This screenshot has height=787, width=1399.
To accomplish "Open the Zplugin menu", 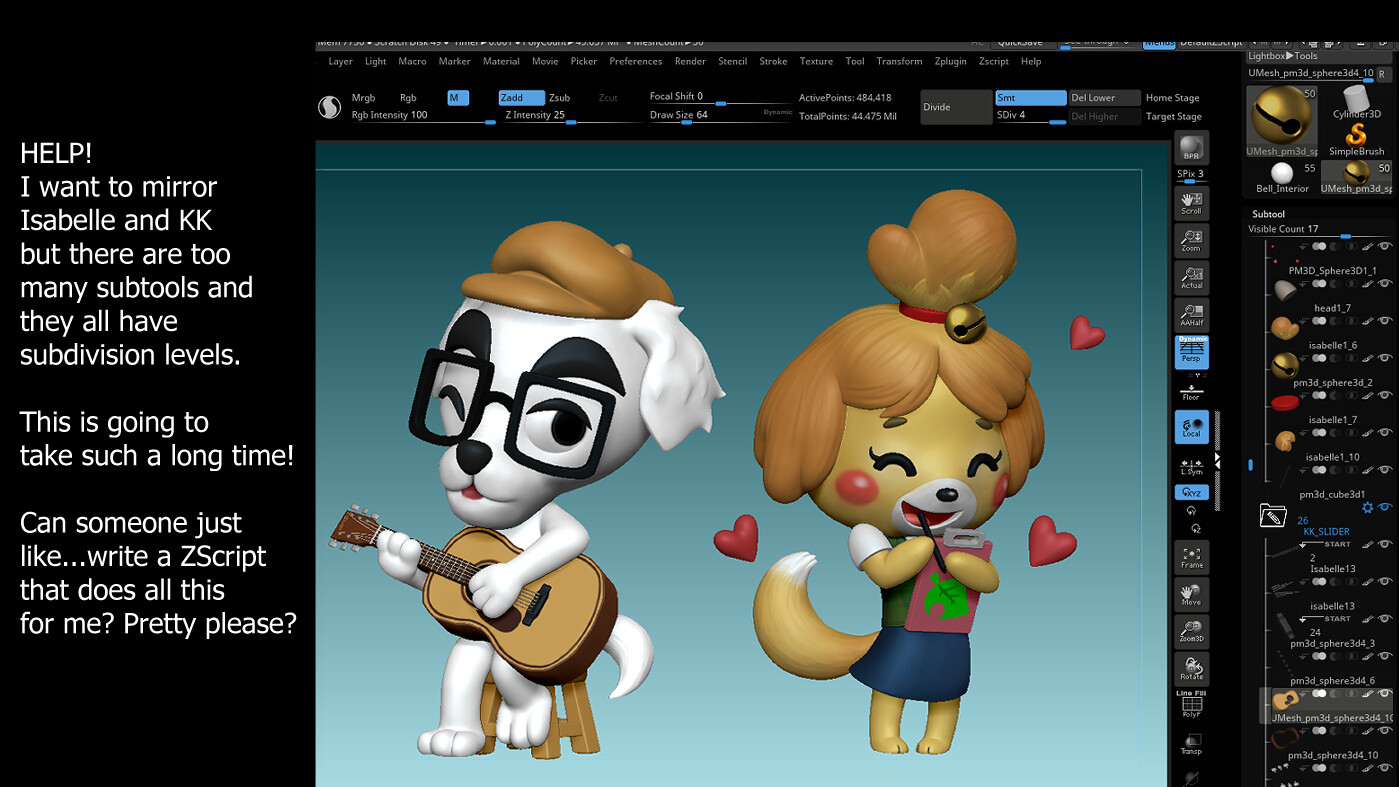I will coord(950,61).
